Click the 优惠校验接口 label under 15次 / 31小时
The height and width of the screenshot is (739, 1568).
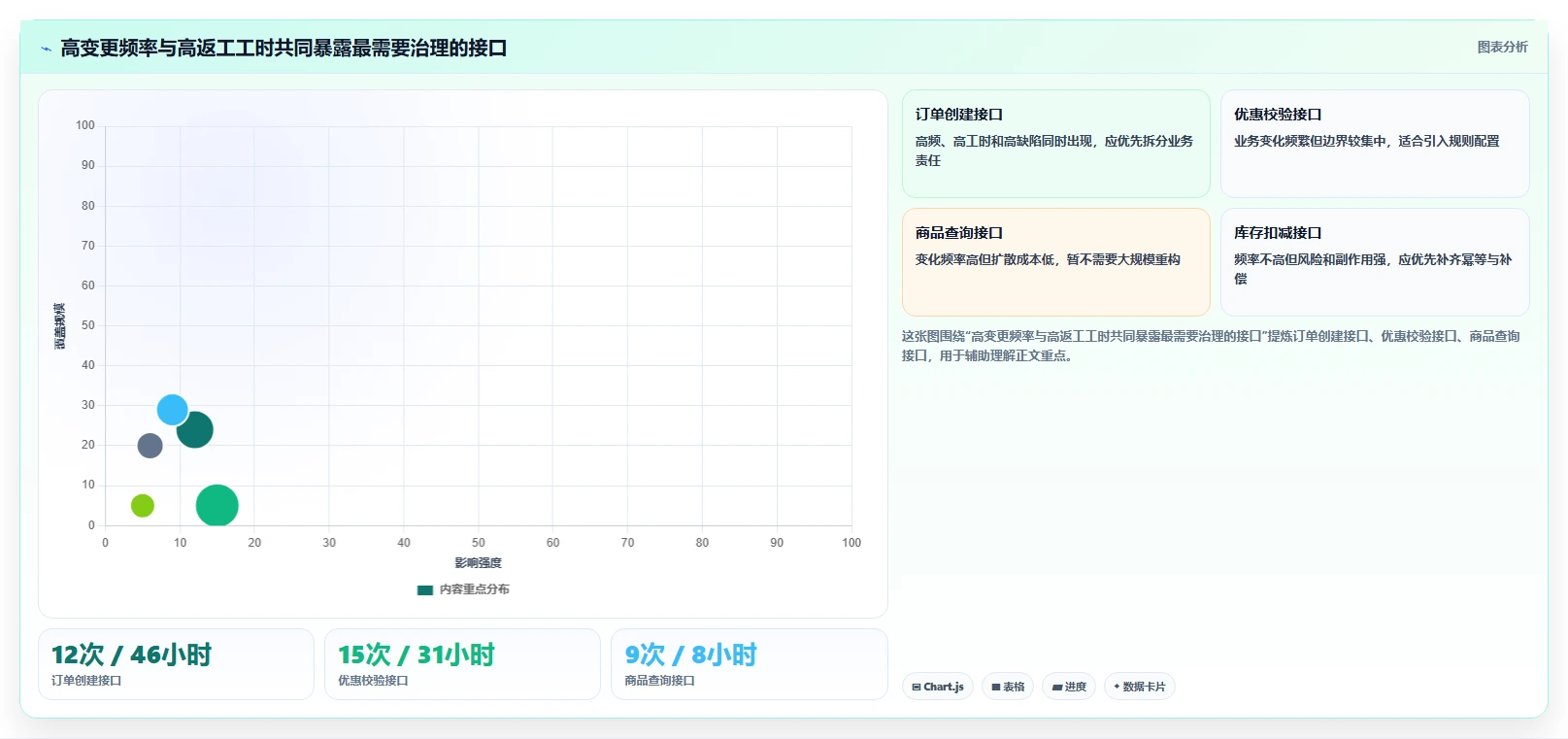point(373,681)
